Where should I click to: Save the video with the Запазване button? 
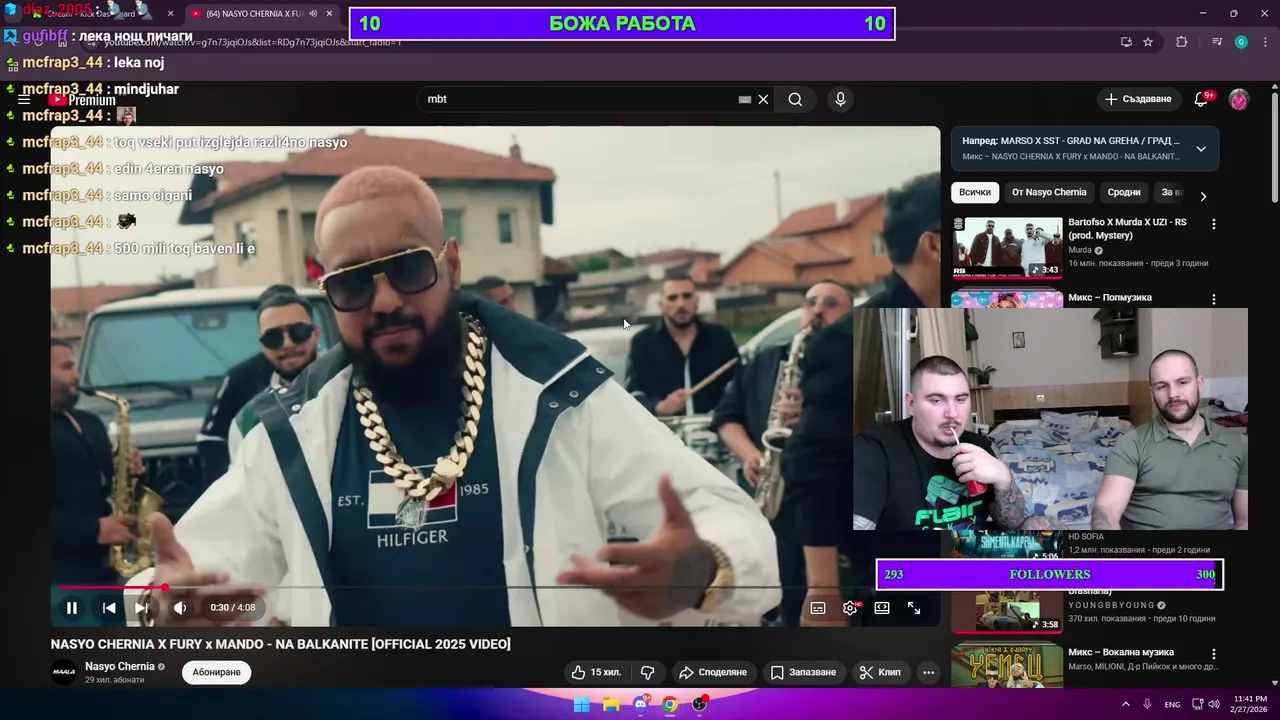tap(803, 672)
